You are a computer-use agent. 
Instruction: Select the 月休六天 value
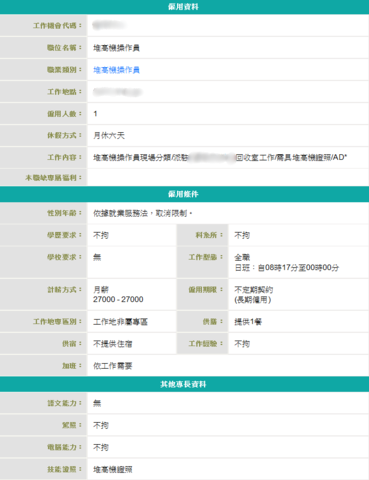point(109,136)
